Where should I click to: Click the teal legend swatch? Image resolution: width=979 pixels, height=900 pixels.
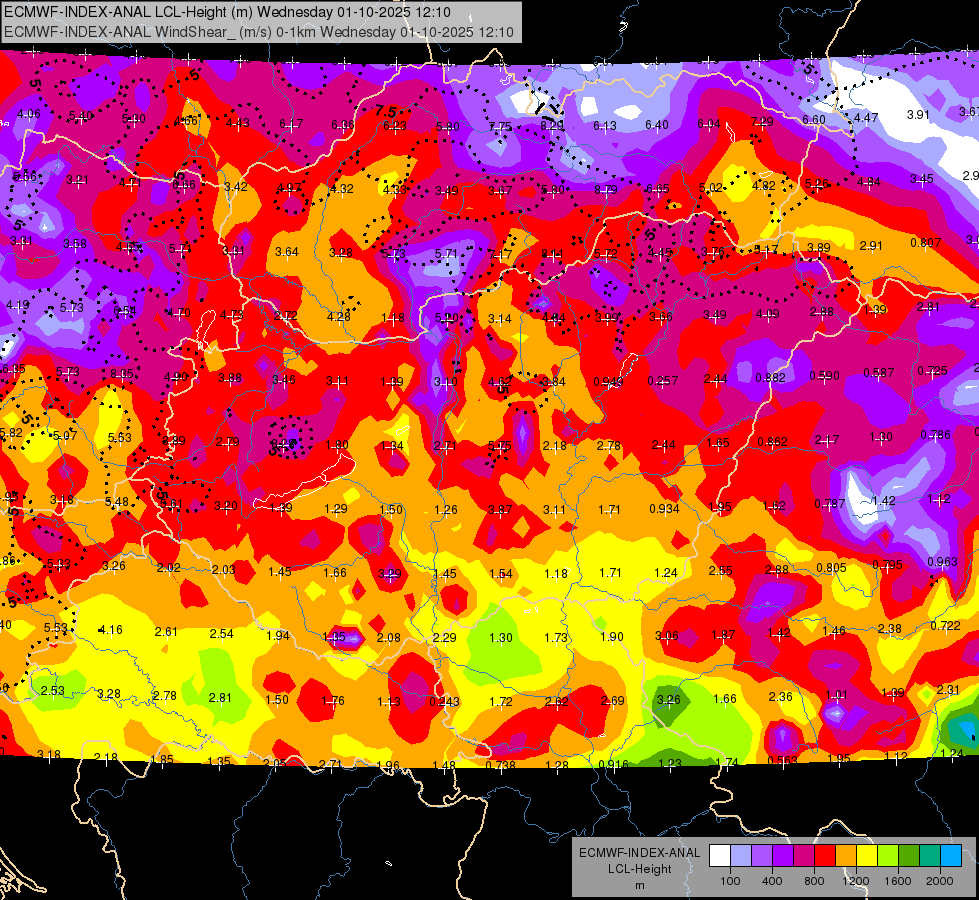[930, 856]
